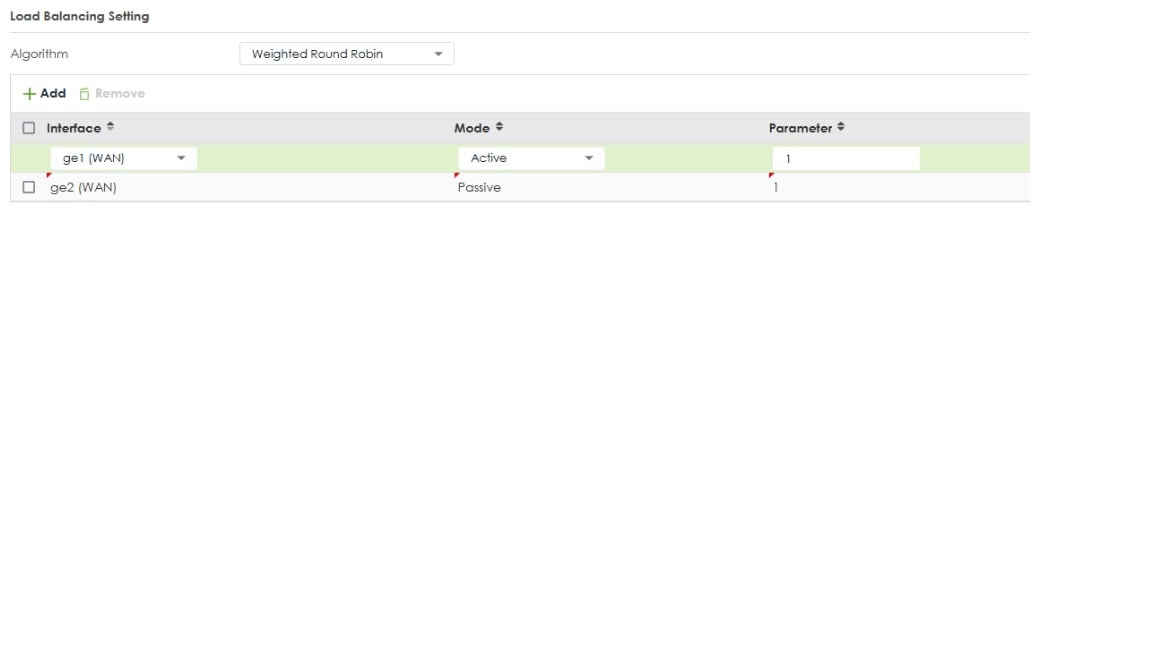
Task: Select the ge2 (WAN) interface cell
Action: point(83,187)
